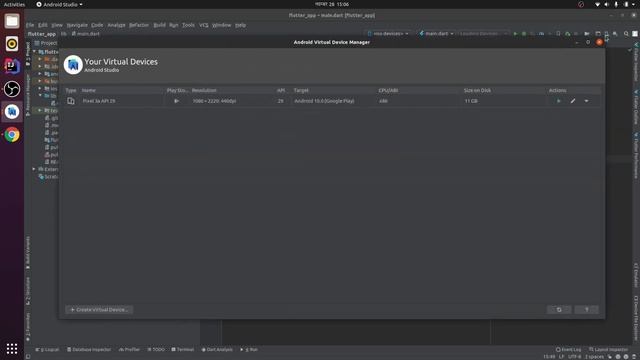Open the Run menu

click(174, 25)
